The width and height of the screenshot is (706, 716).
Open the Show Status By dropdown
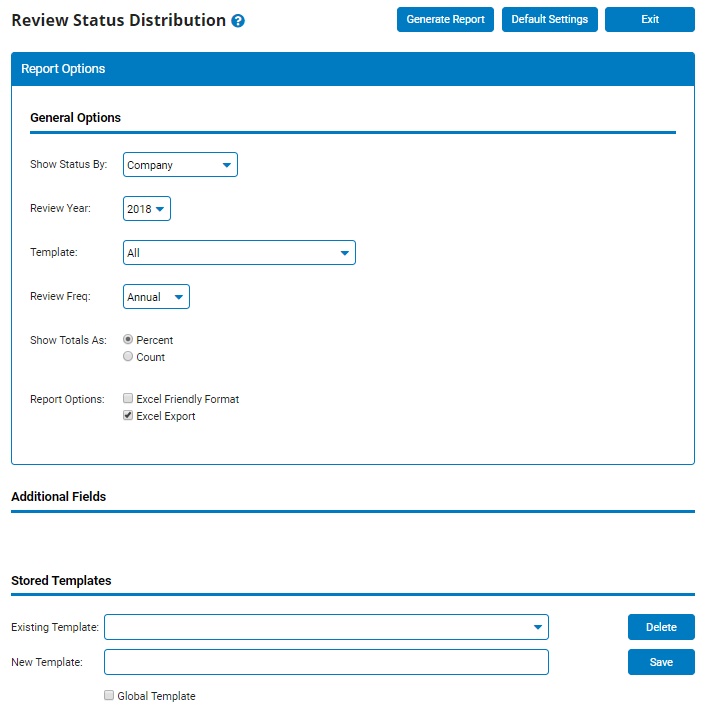tap(180, 165)
